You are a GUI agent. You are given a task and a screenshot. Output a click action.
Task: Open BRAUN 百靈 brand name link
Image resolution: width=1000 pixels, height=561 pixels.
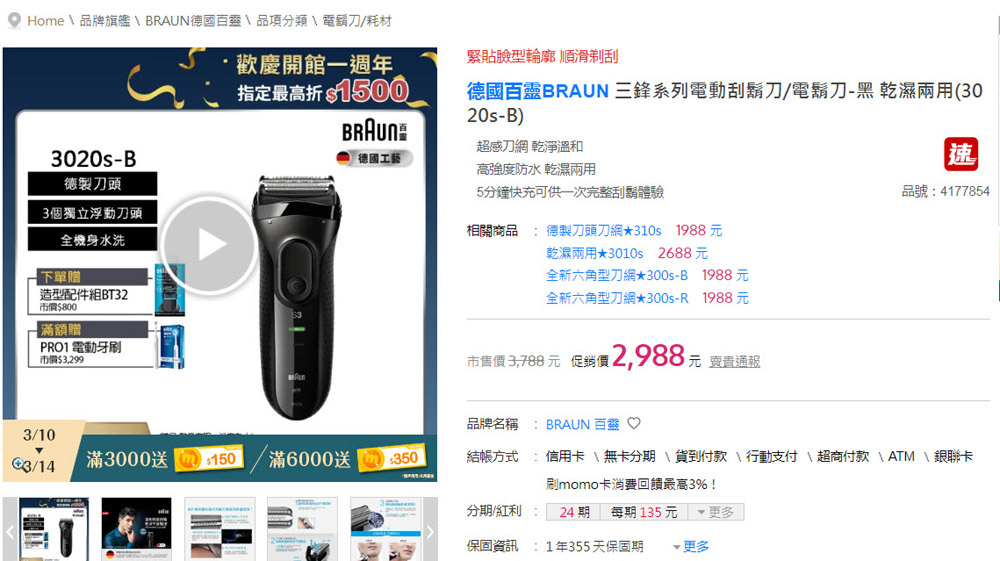[582, 425]
